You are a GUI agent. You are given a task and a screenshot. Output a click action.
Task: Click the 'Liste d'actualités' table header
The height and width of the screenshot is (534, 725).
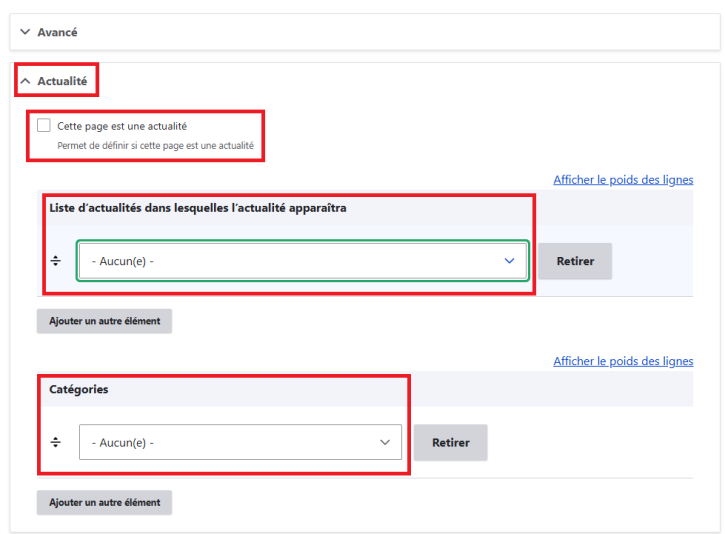point(198,208)
